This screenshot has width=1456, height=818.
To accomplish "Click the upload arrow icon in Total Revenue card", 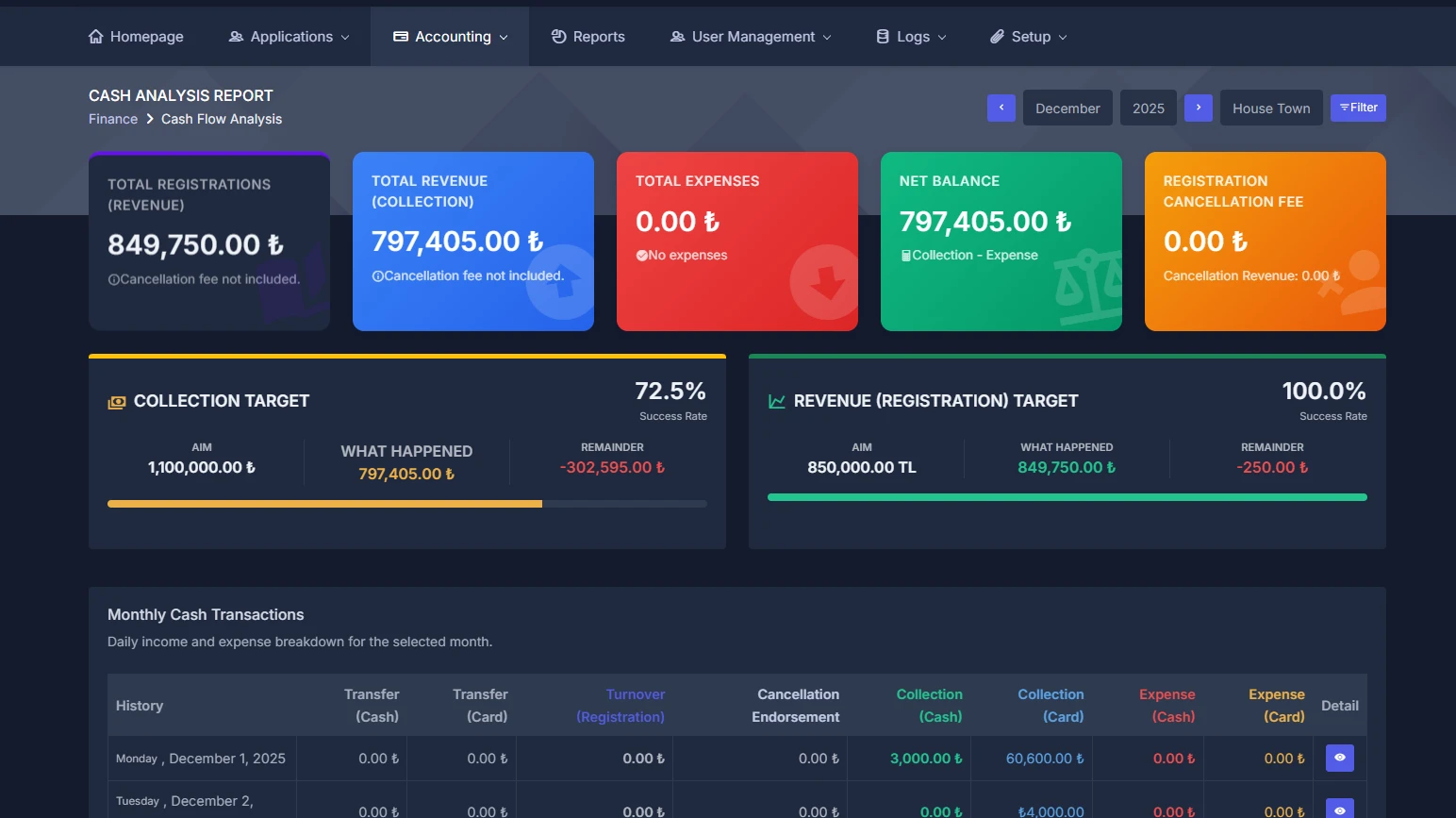I will (x=562, y=282).
